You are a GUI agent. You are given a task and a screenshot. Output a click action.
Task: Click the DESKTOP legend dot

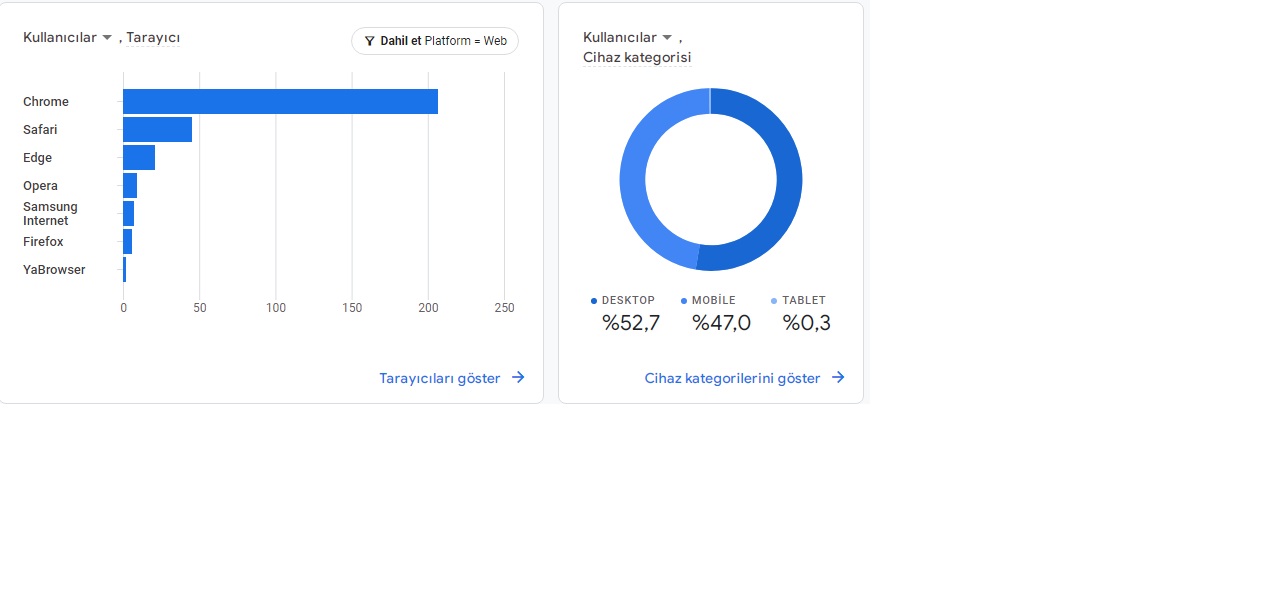click(x=594, y=301)
